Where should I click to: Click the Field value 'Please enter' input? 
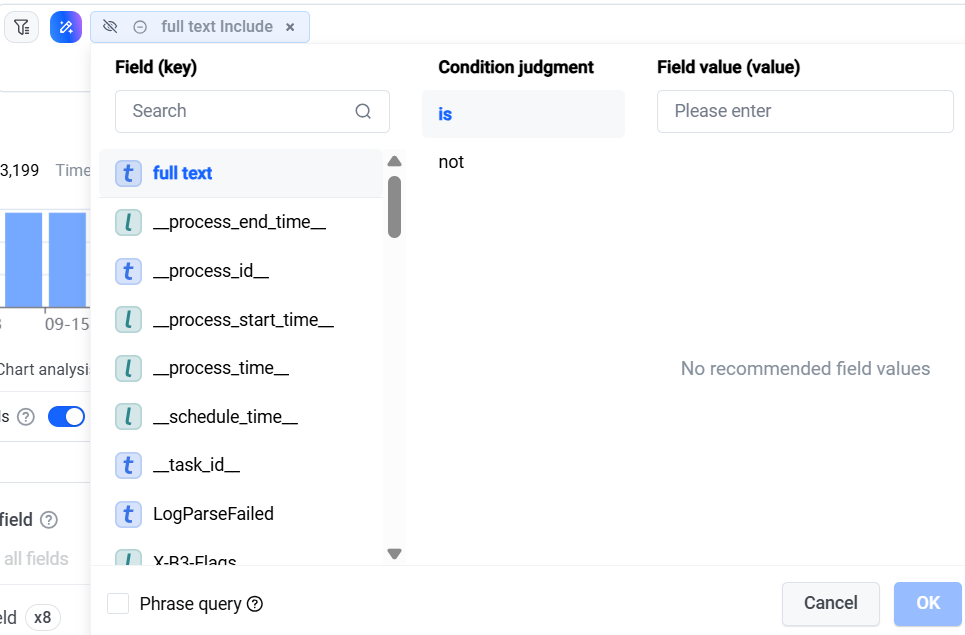point(805,111)
